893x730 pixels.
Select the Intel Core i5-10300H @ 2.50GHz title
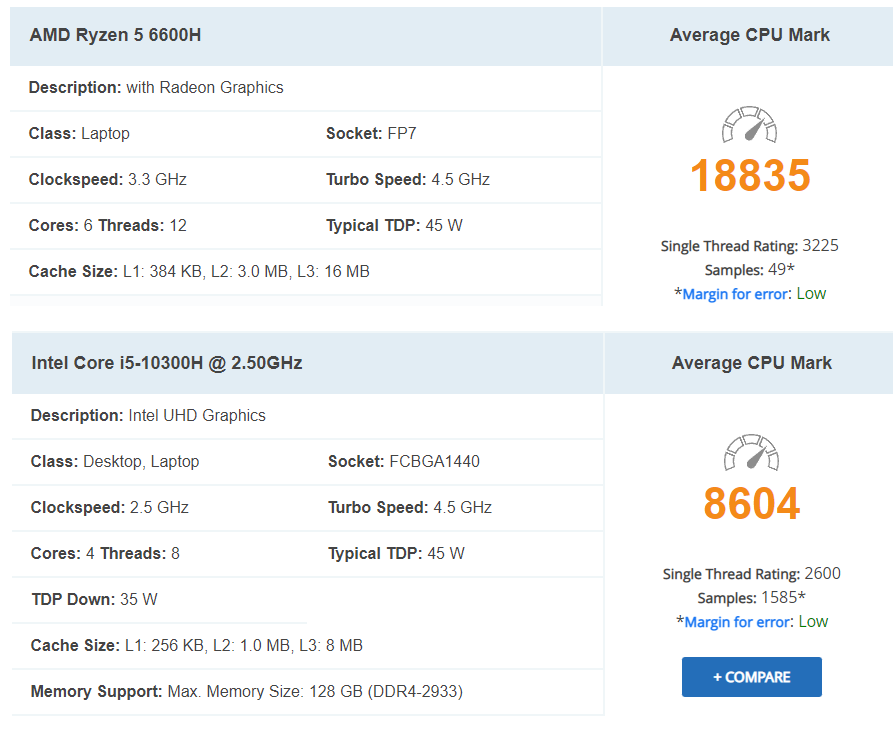pos(167,363)
